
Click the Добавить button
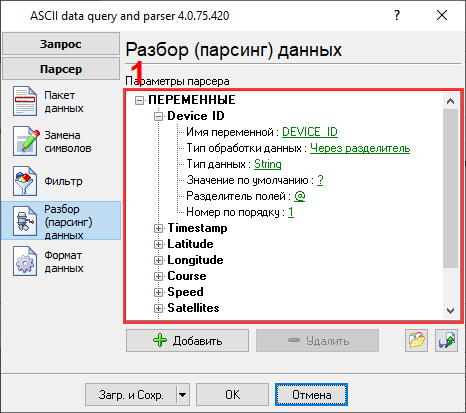click(x=187, y=340)
